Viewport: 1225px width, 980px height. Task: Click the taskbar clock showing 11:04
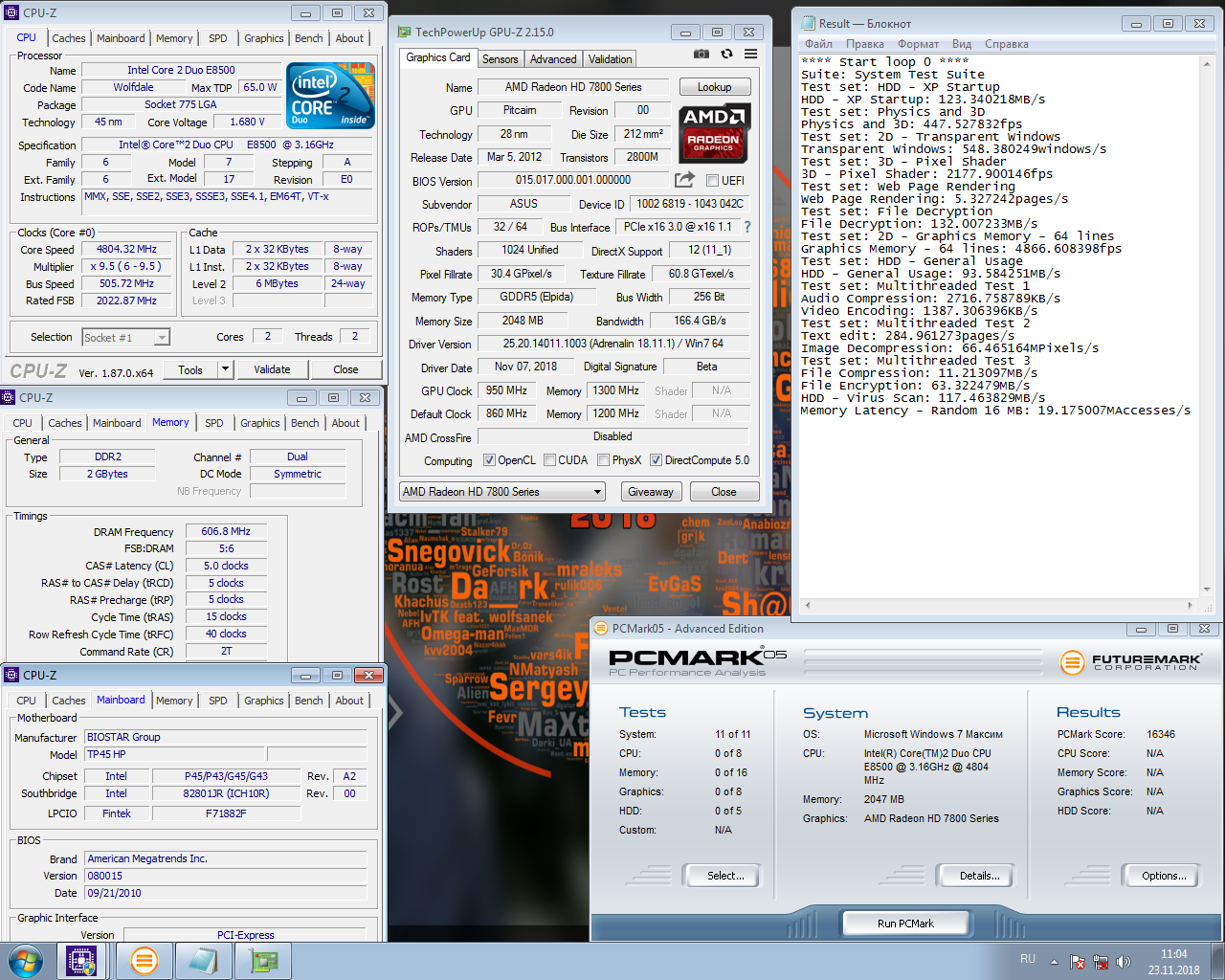(x=1174, y=962)
